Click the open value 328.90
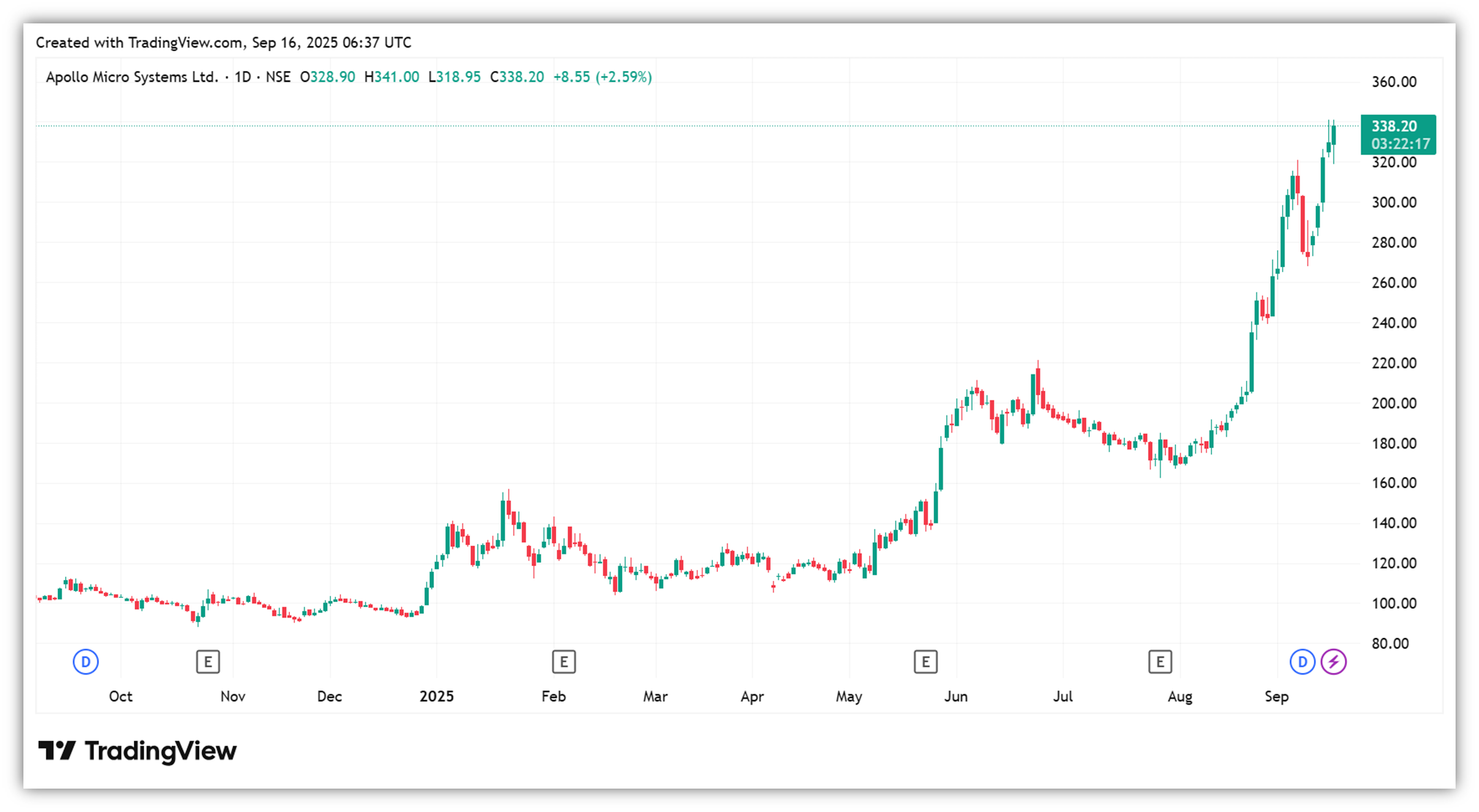This screenshot has height=812, width=1479. tap(332, 77)
